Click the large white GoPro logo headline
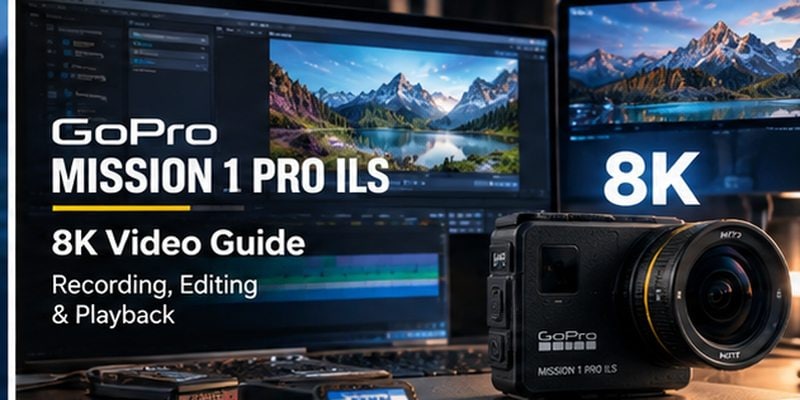The height and width of the screenshot is (400, 800). [x=134, y=133]
